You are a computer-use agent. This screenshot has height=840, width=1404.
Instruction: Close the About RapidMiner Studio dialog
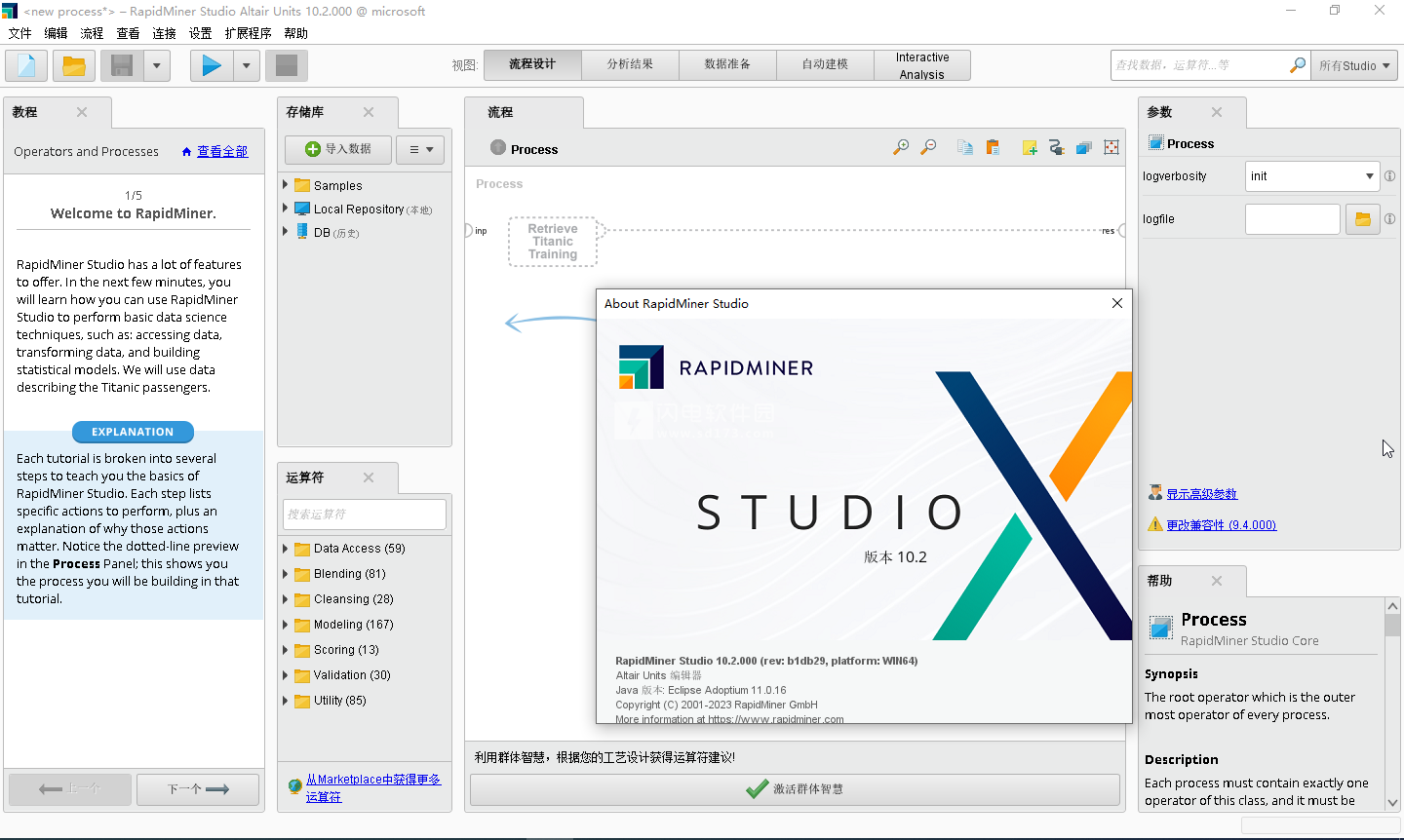[1117, 303]
